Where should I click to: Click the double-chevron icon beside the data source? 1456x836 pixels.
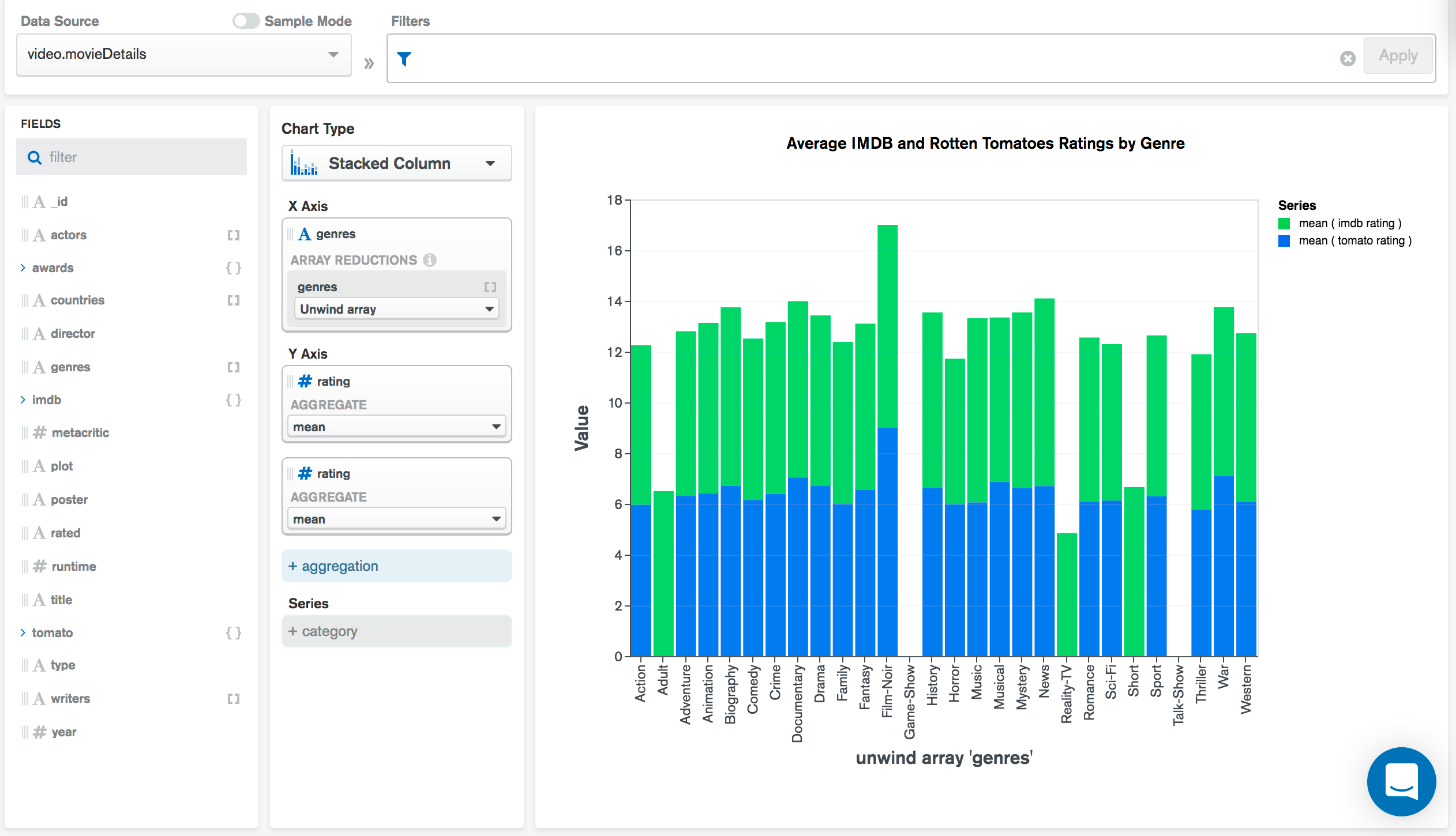click(367, 63)
